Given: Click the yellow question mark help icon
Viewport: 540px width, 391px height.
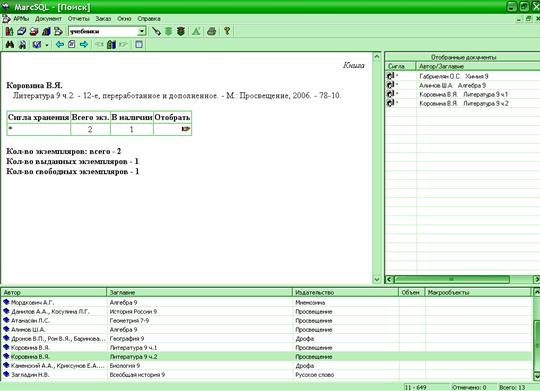Looking at the screenshot, I should click(x=227, y=31).
